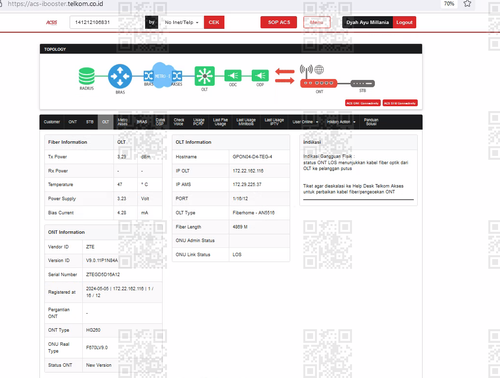Click the 'GPON04-D4-TEG-4' hostname value
The image size is (500, 378).
[252, 157]
